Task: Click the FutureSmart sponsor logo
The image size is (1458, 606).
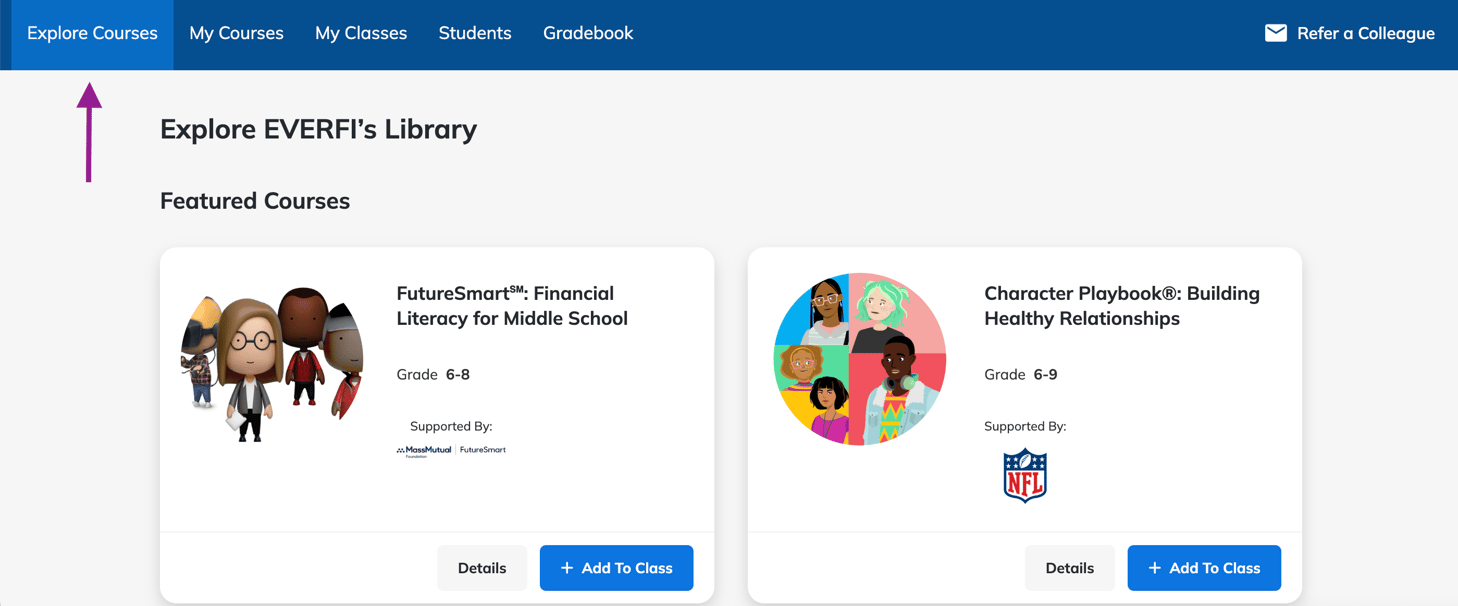Action: (483, 450)
